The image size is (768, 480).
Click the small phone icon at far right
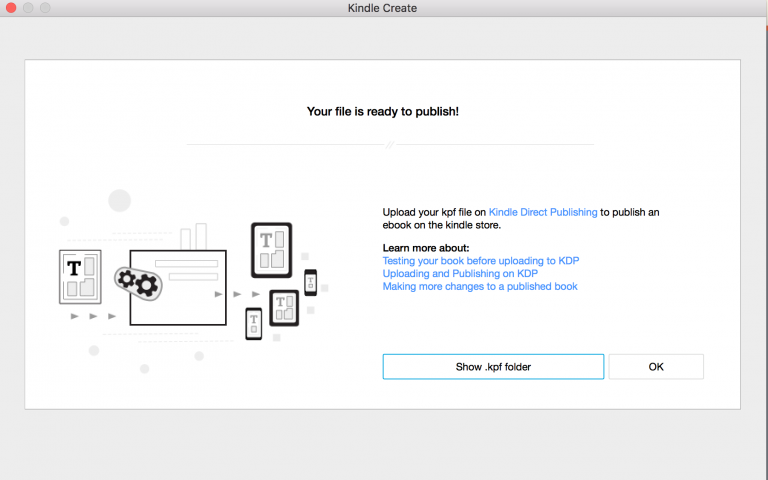pyautogui.click(x=310, y=282)
